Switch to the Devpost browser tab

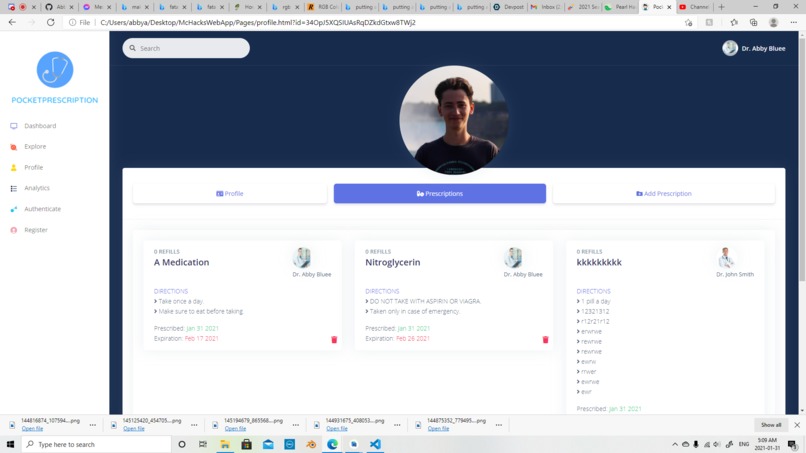pyautogui.click(x=508, y=7)
